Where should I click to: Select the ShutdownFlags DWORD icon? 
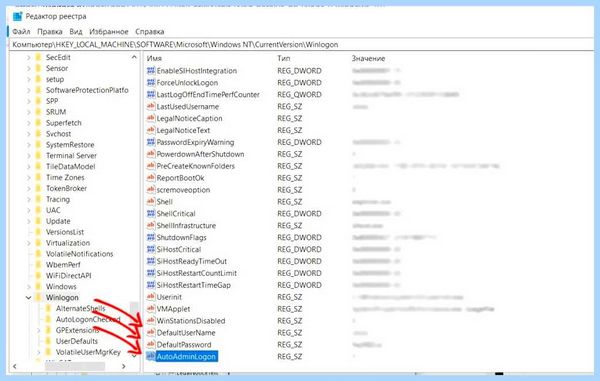click(151, 237)
